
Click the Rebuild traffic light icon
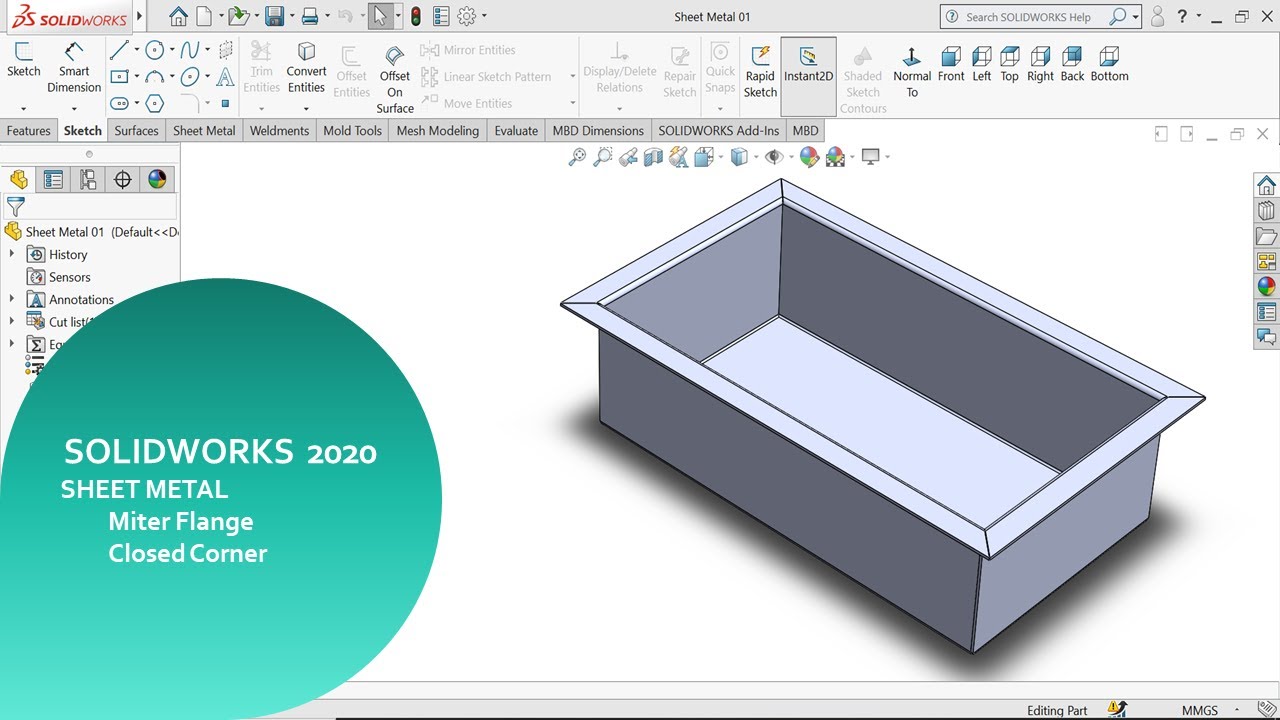point(415,16)
